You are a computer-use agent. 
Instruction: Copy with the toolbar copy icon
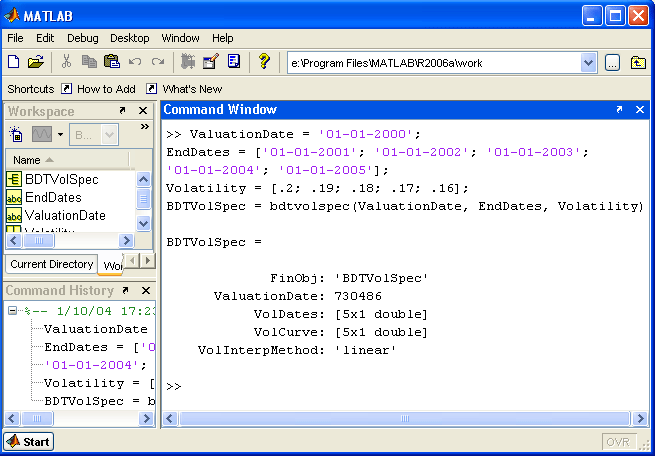89,62
